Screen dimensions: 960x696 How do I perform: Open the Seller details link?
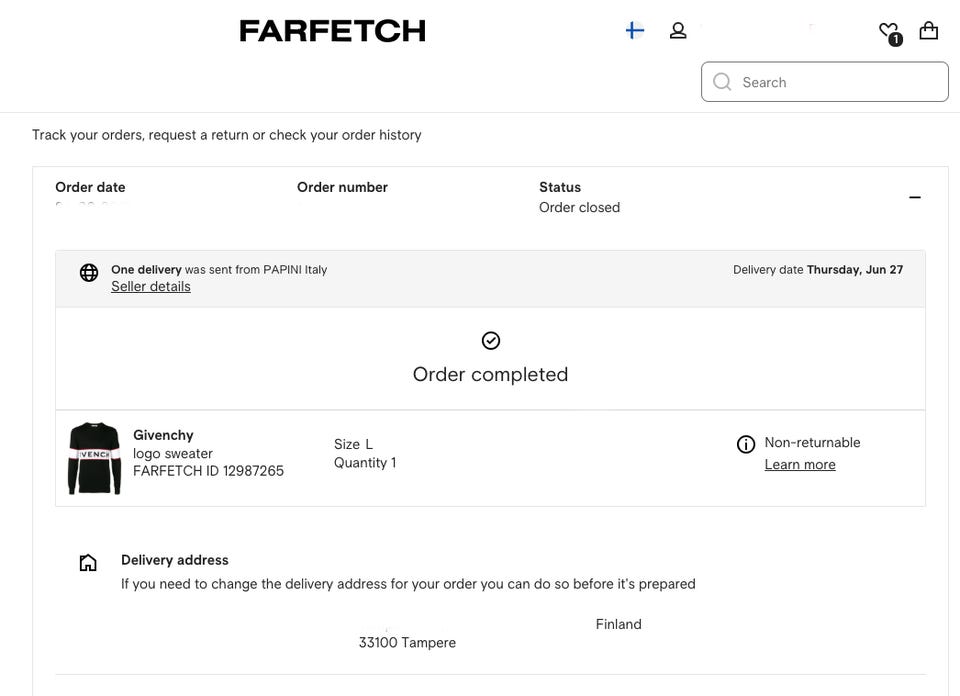[x=151, y=287]
